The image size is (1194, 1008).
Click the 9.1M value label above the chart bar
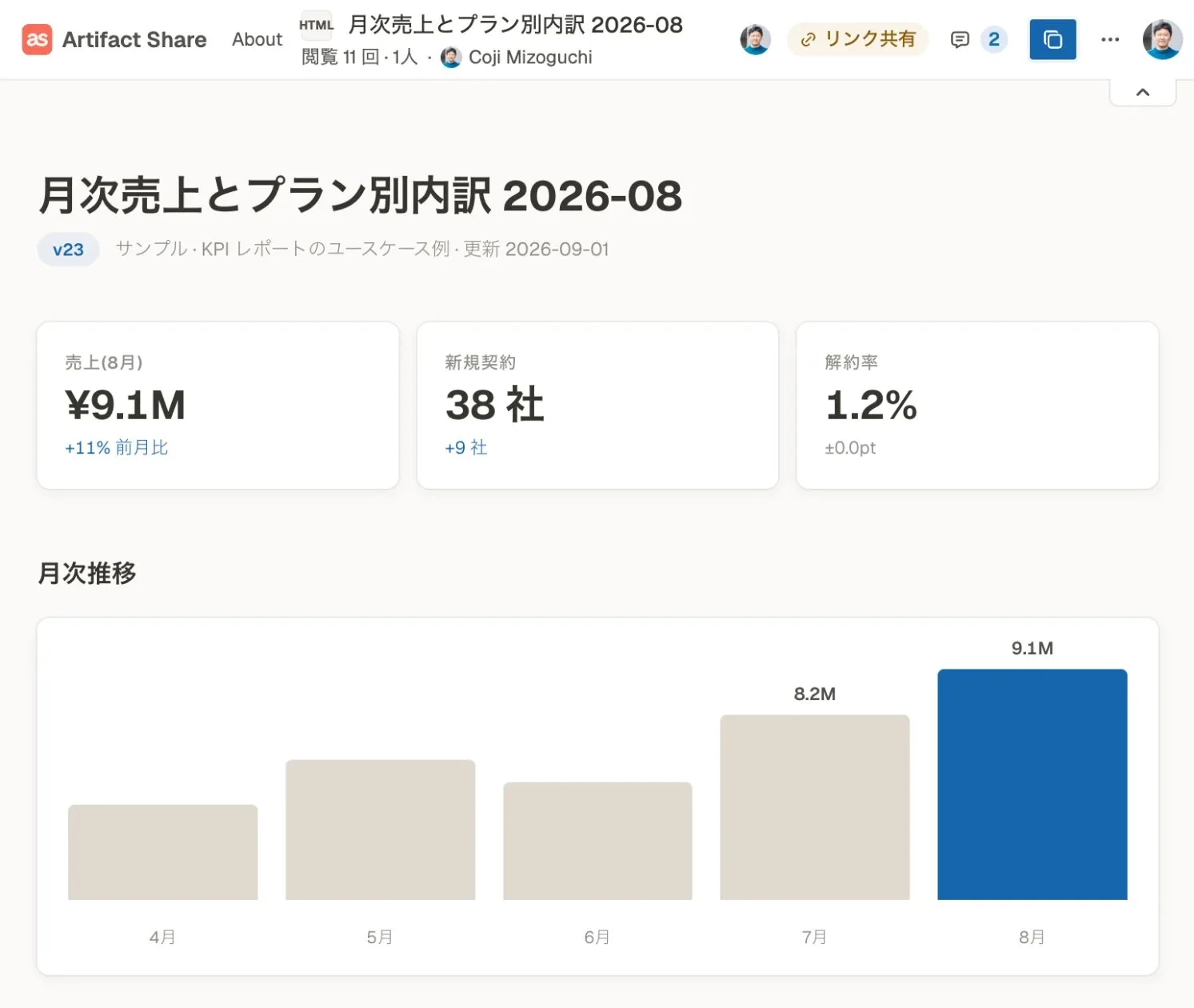point(1032,648)
